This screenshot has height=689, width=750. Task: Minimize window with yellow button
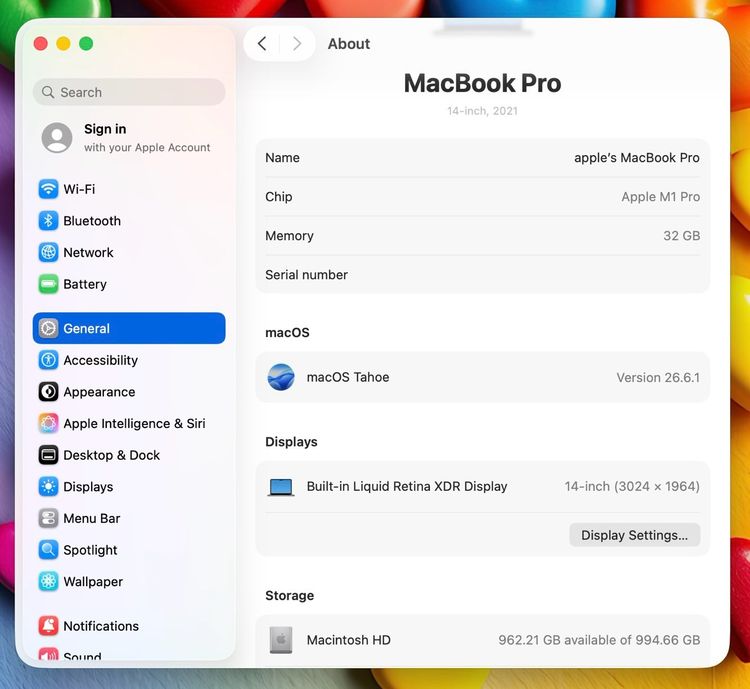(63, 44)
